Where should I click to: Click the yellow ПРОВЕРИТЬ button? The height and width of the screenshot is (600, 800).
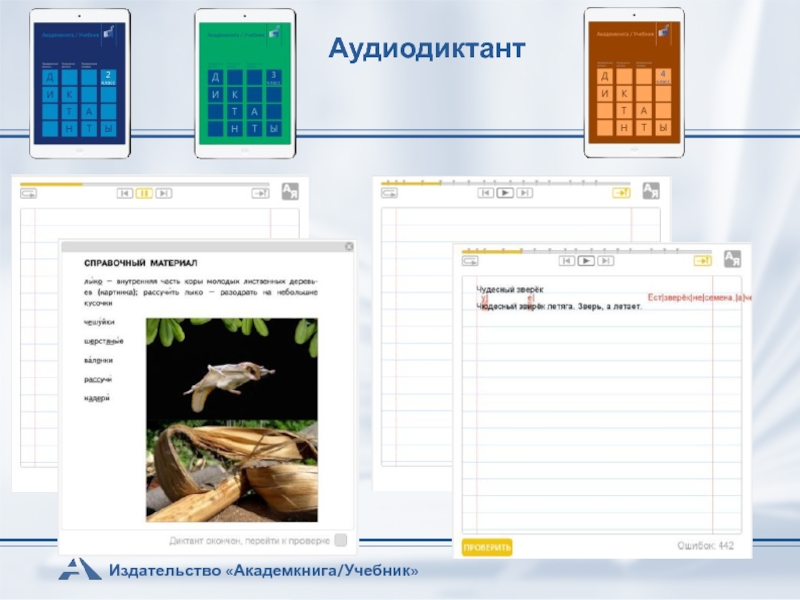click(487, 547)
